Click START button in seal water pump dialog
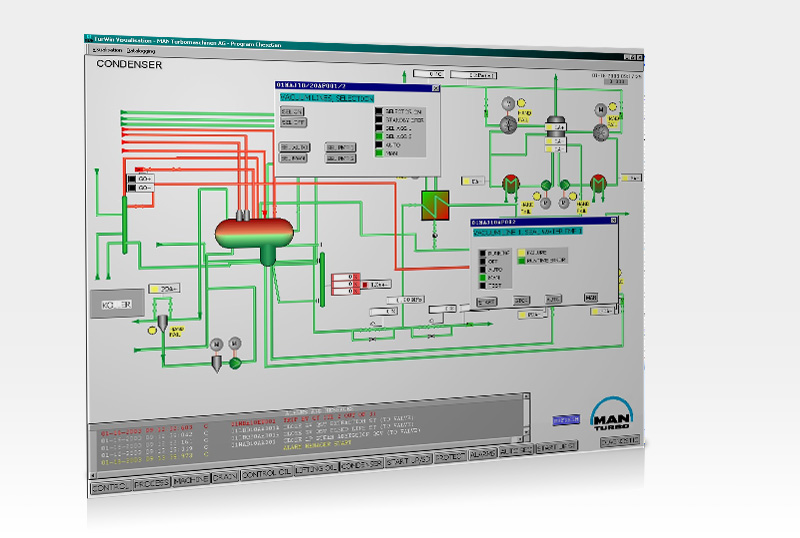This screenshot has width=800, height=538. (x=486, y=302)
